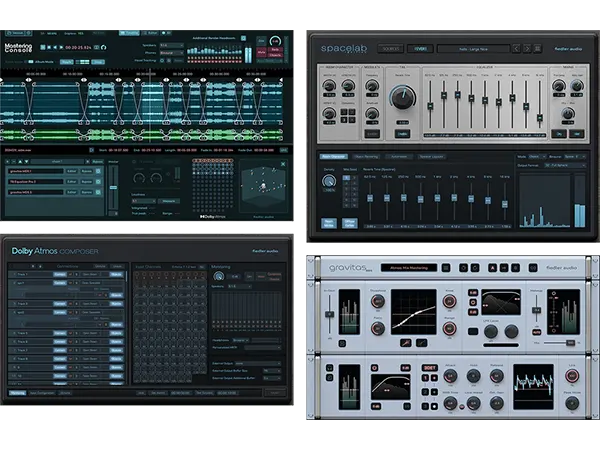
Task: Click the Sources button in Spacelab
Action: point(391,49)
